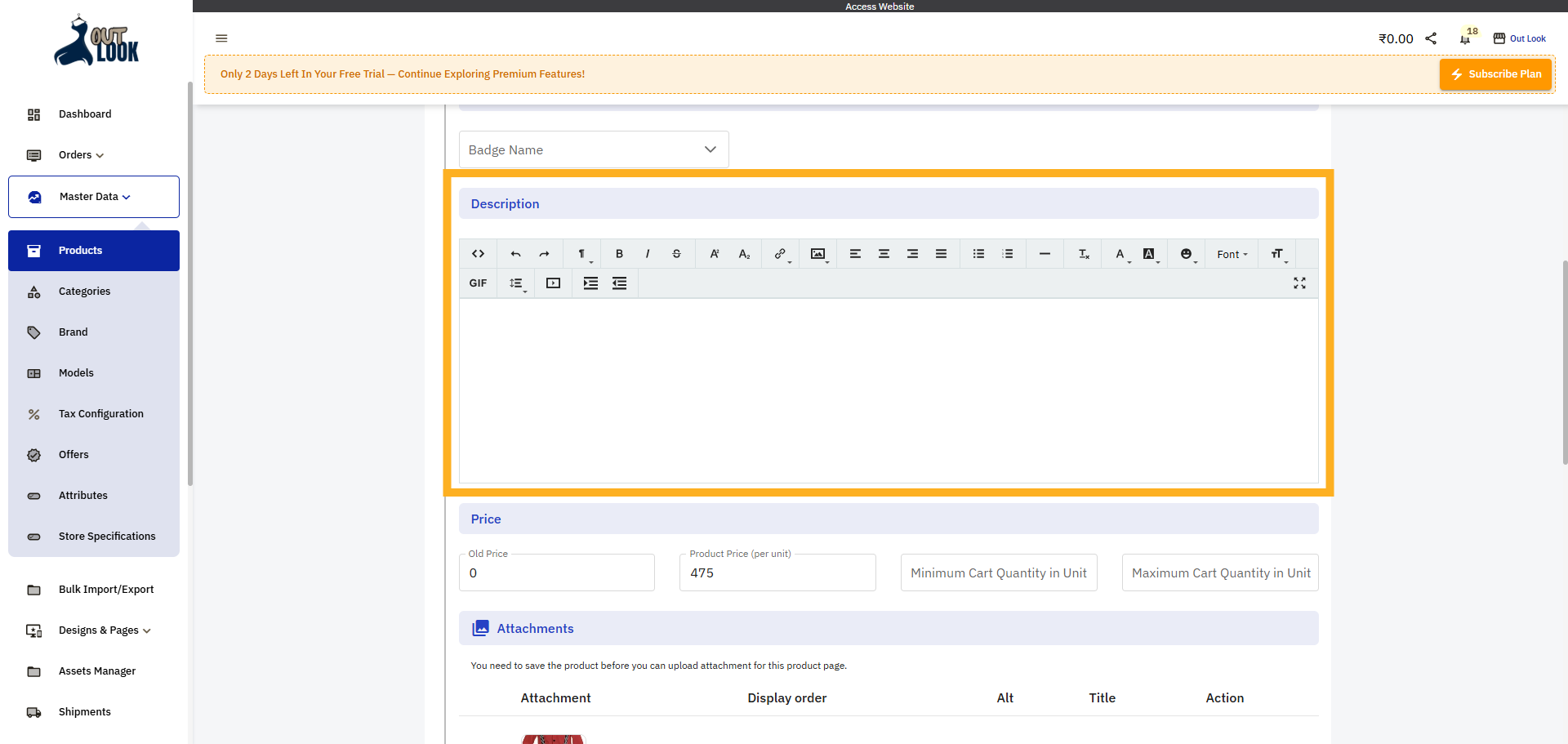Open Categories in the sidebar

point(84,292)
